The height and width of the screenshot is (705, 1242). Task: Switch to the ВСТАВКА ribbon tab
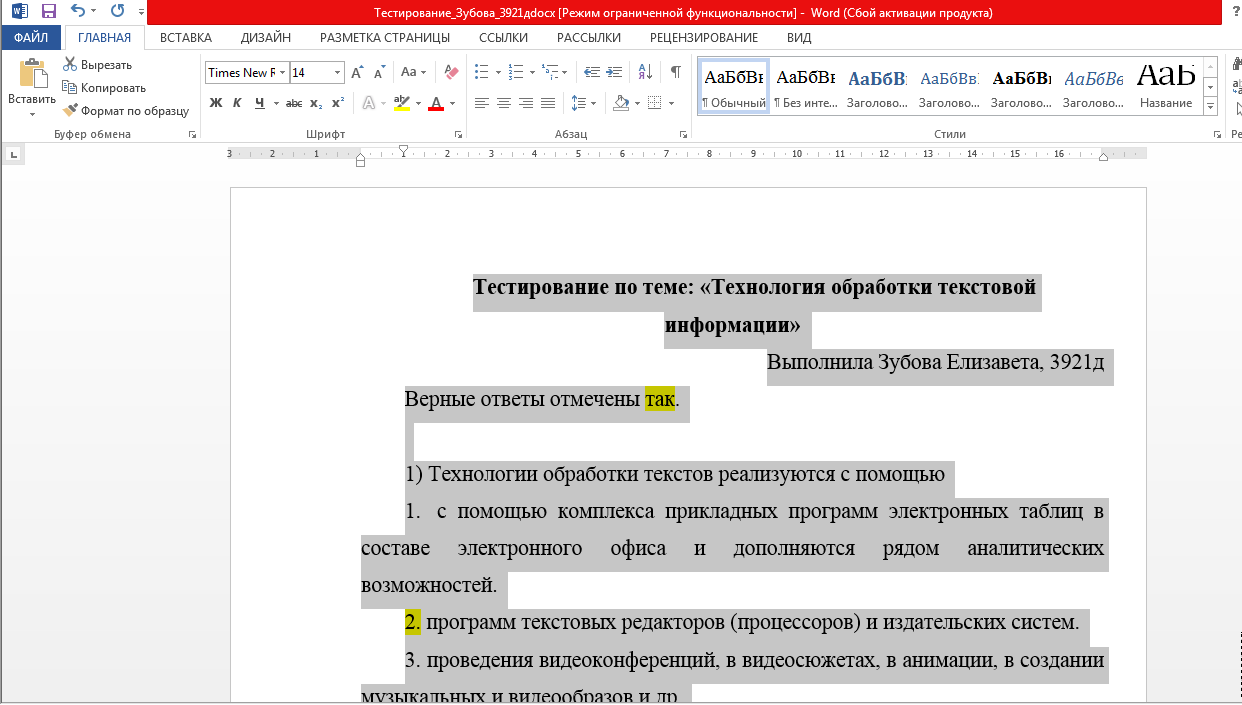[x=185, y=38]
